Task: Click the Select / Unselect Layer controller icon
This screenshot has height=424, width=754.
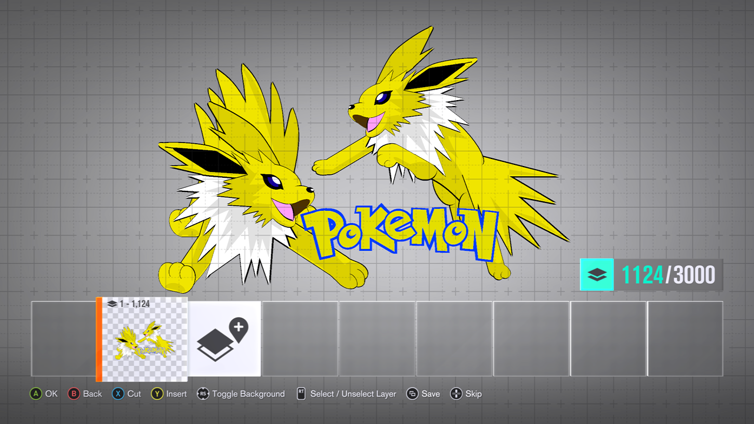Action: [301, 394]
